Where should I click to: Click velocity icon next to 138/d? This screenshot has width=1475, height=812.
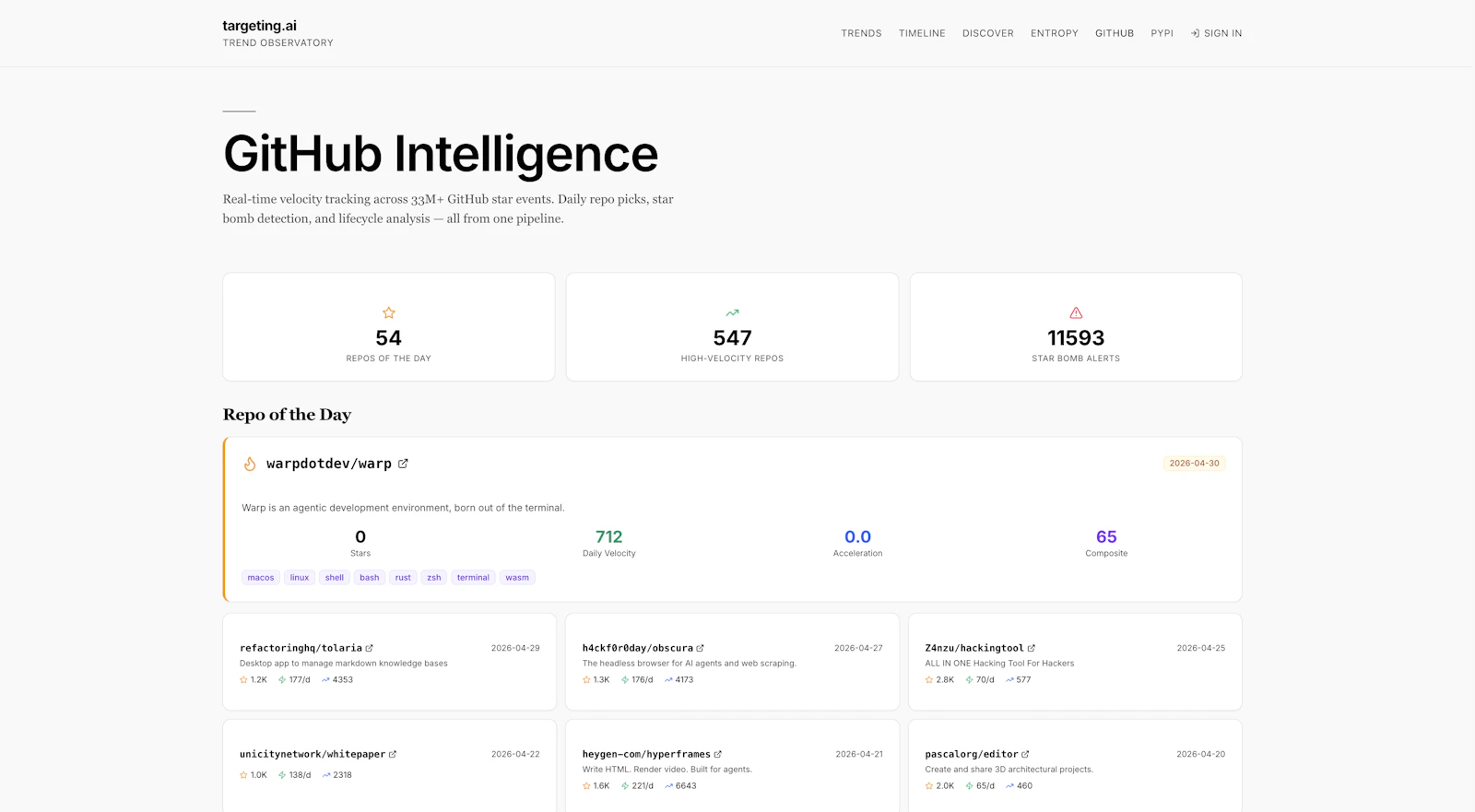pos(282,775)
